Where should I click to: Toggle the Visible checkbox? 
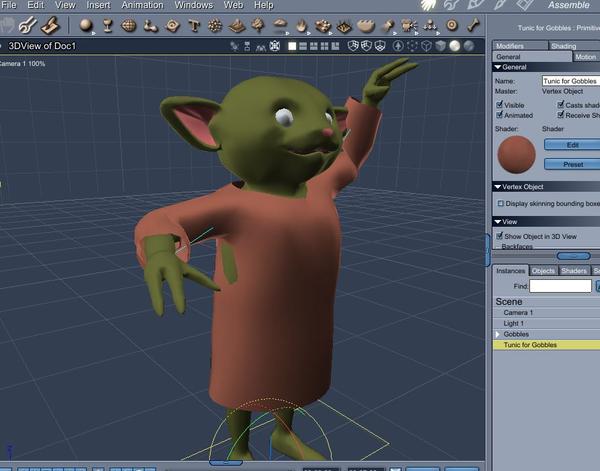[x=499, y=104]
